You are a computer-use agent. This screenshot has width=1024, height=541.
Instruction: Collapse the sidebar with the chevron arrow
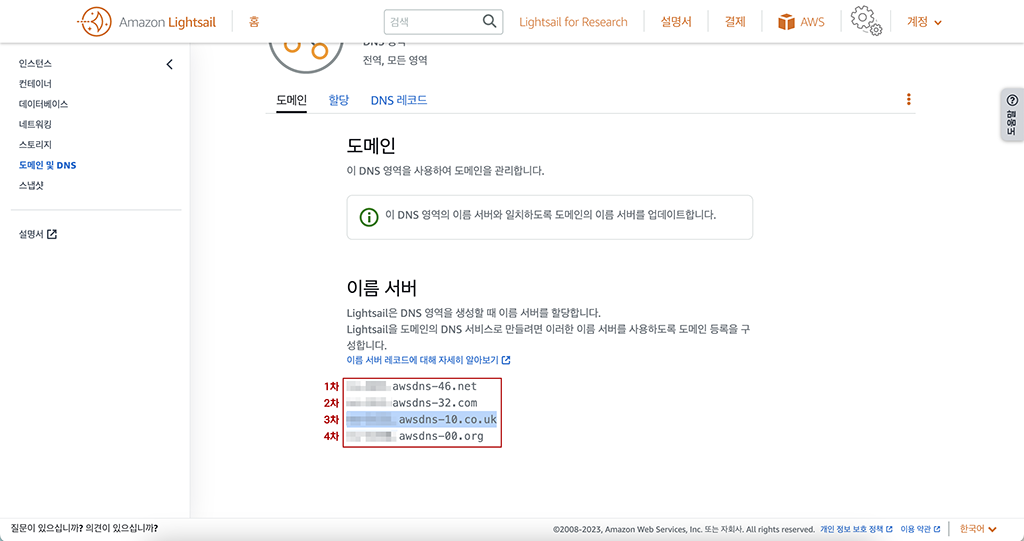170,64
